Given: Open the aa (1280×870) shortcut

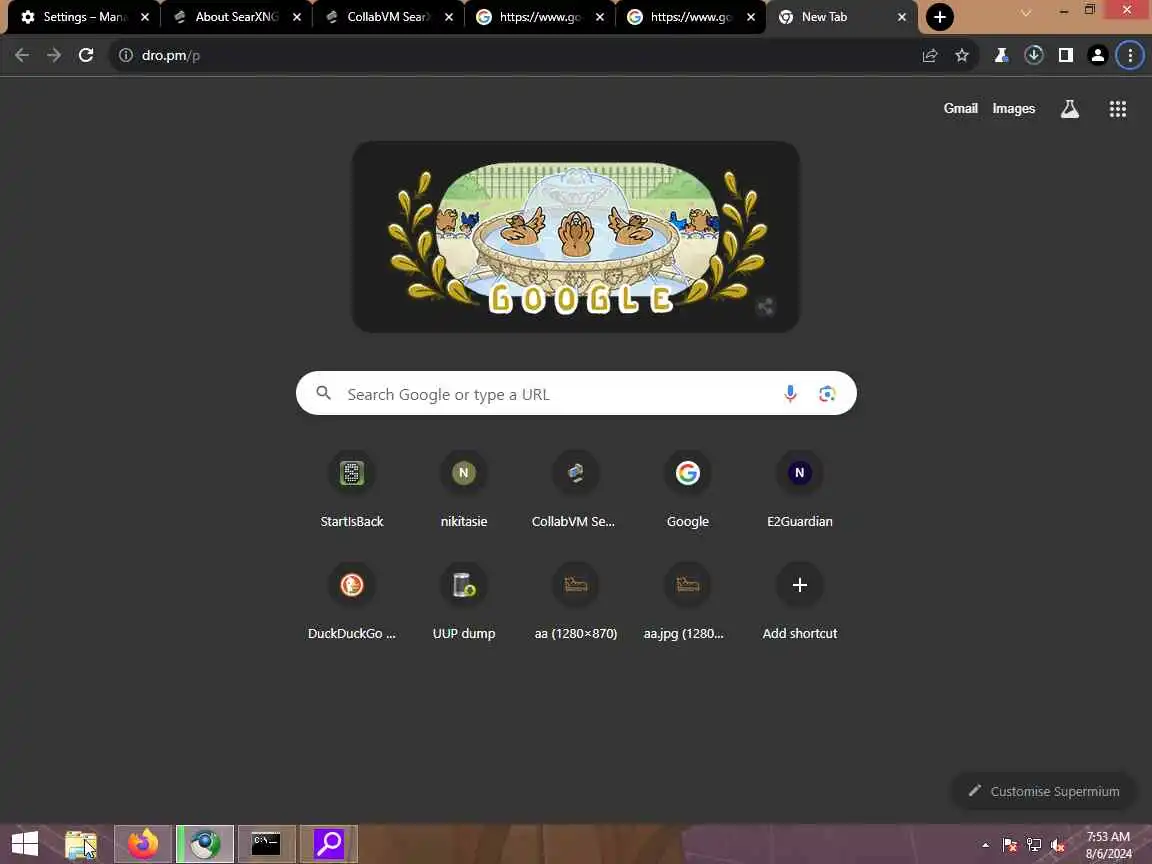Looking at the screenshot, I should [x=575, y=601].
